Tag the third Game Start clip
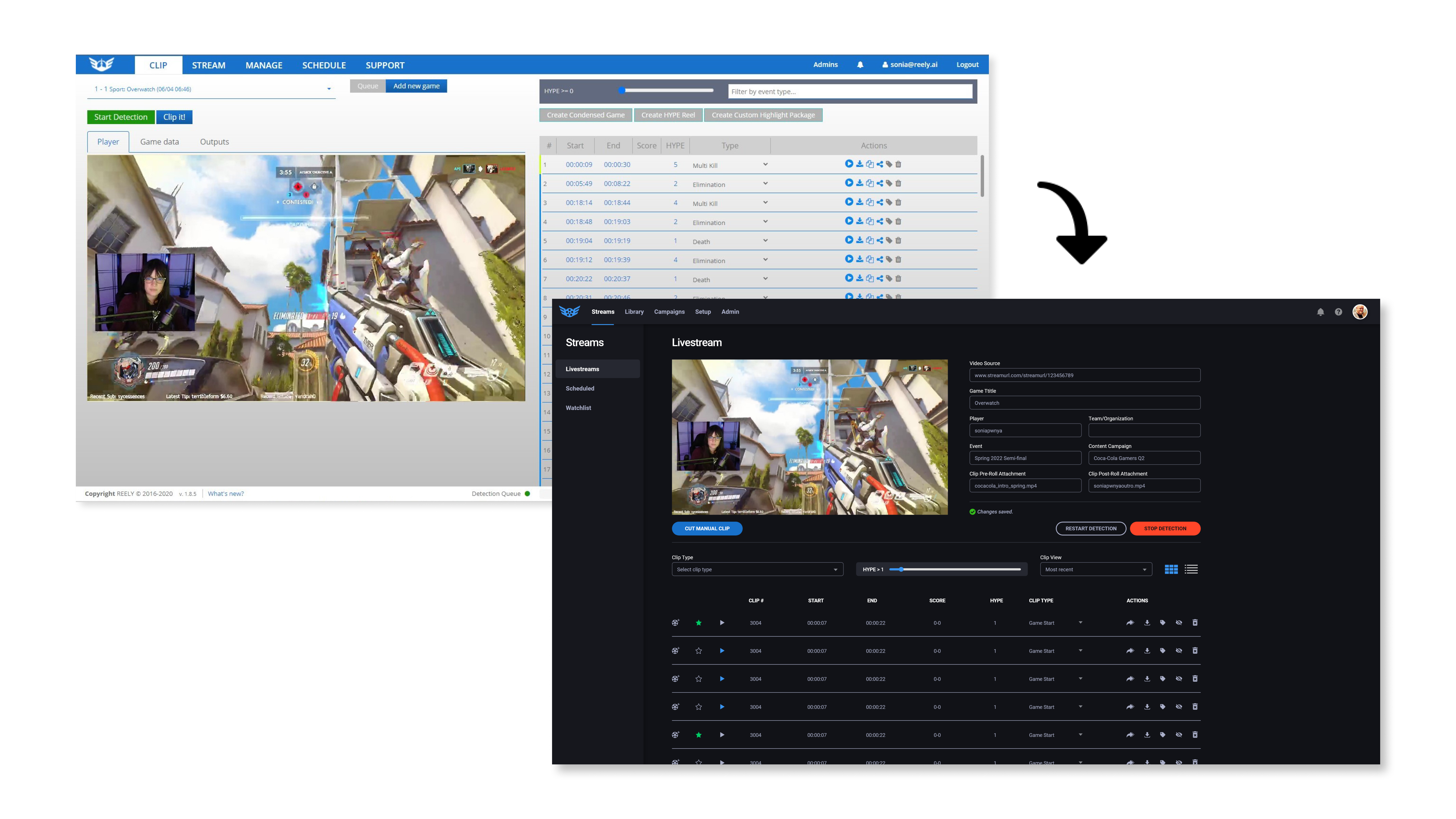Viewport: 1456px width, 819px height. pyautogui.click(x=1163, y=679)
